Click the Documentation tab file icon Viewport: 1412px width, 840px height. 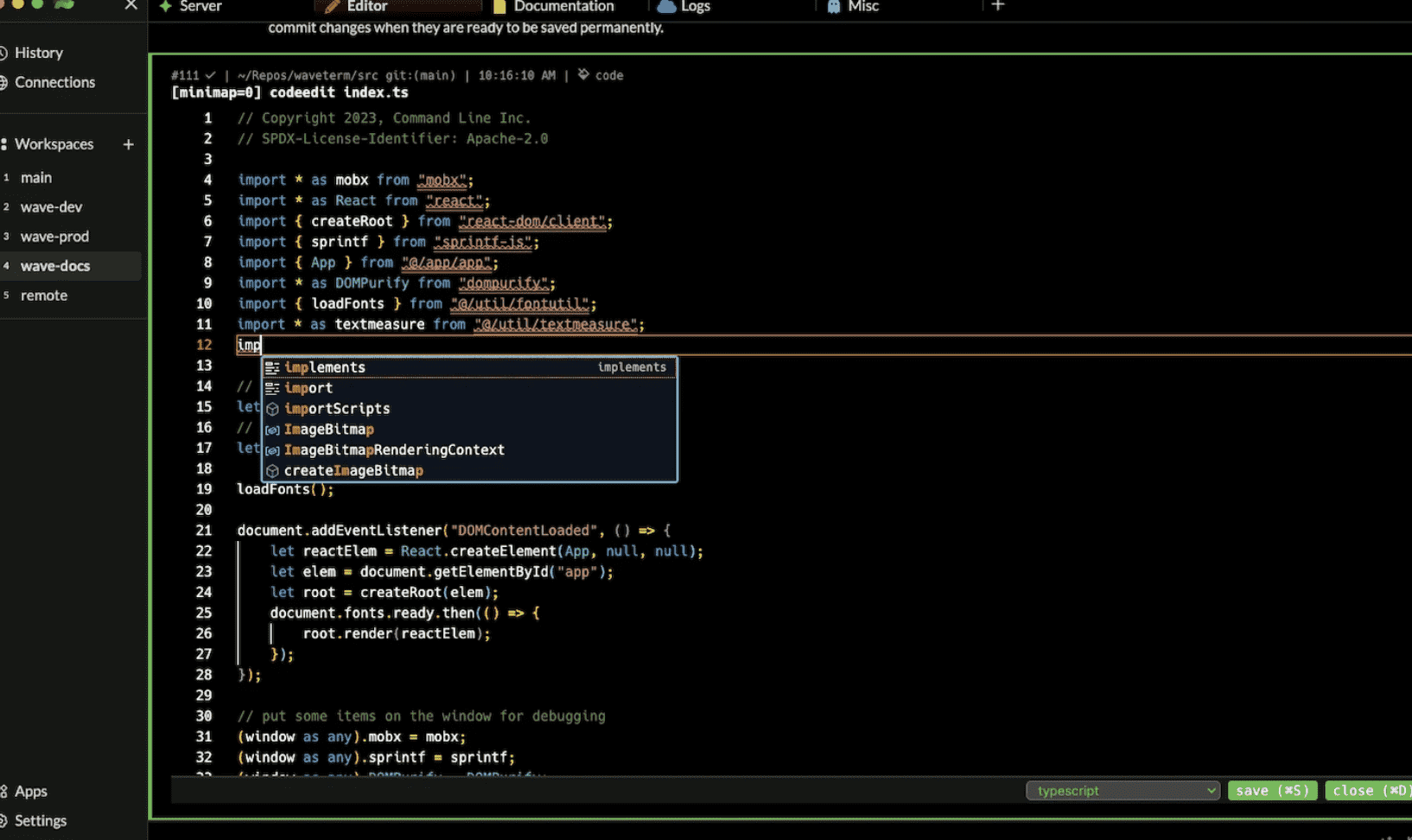tap(499, 7)
